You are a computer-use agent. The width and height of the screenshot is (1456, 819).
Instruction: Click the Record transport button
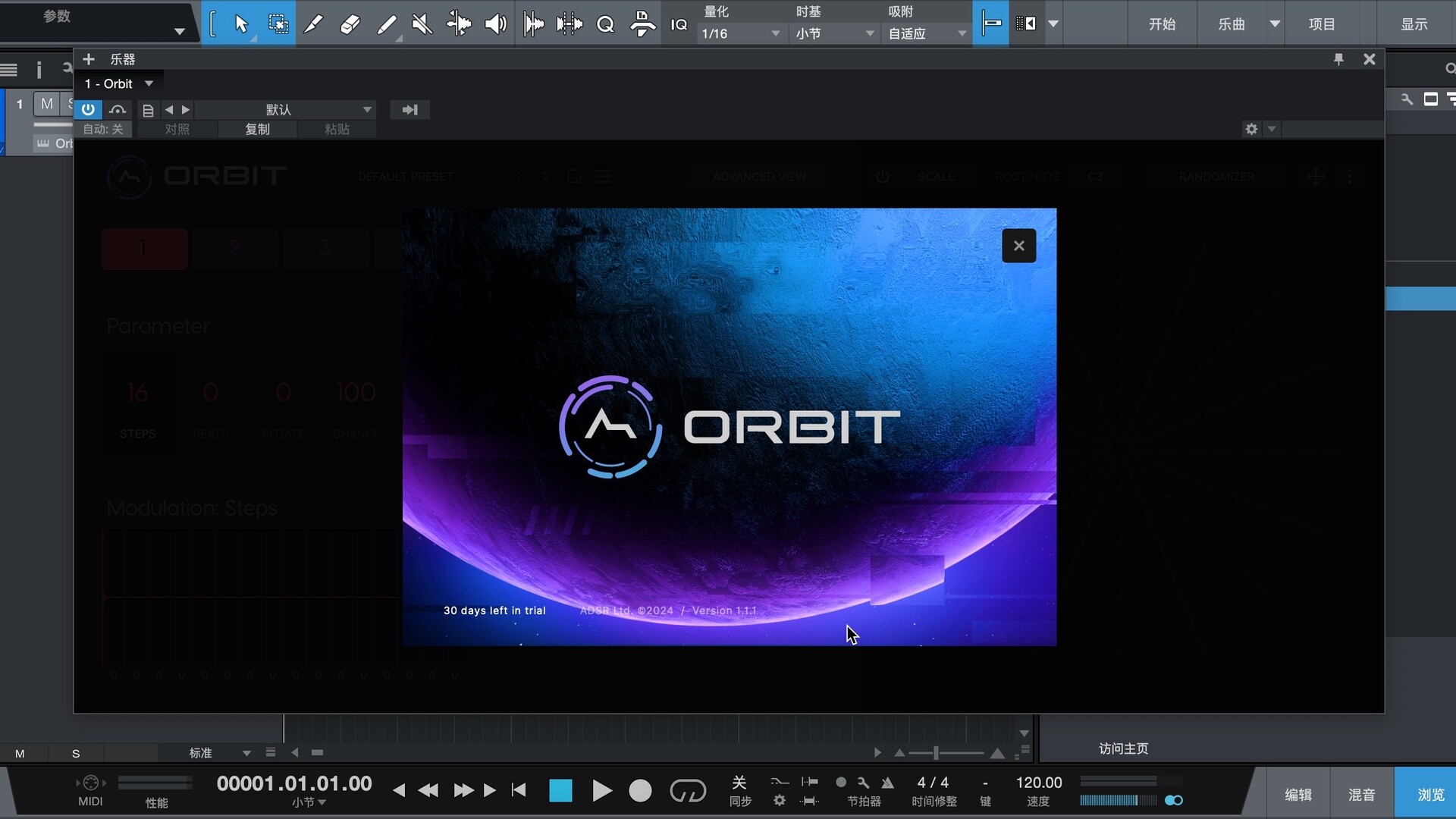[640, 791]
